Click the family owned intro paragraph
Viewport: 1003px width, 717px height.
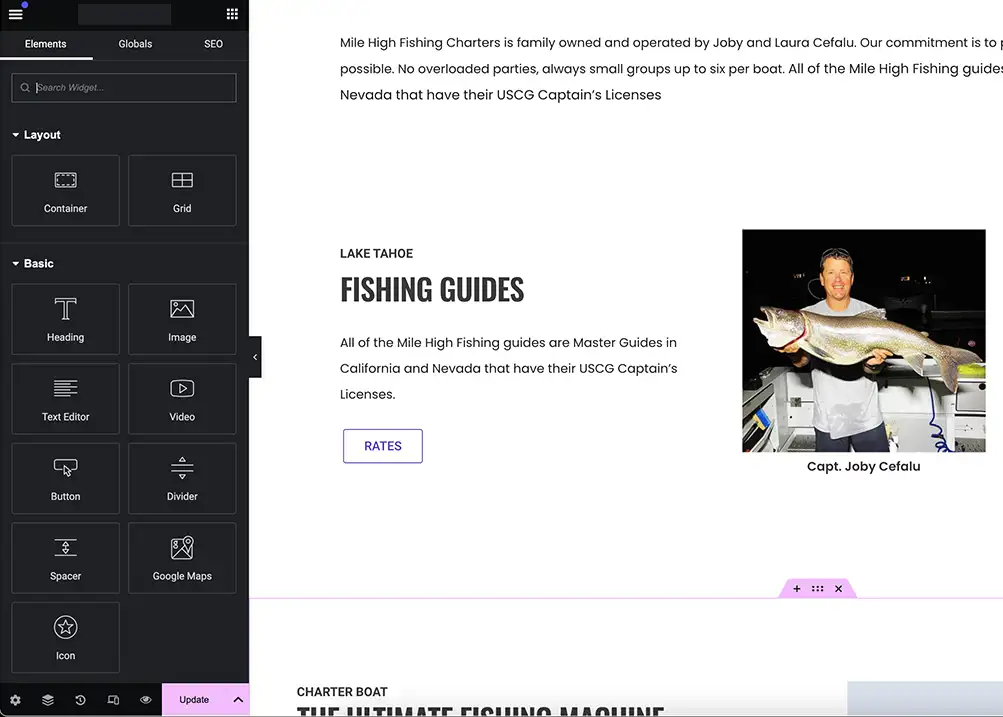(x=671, y=68)
